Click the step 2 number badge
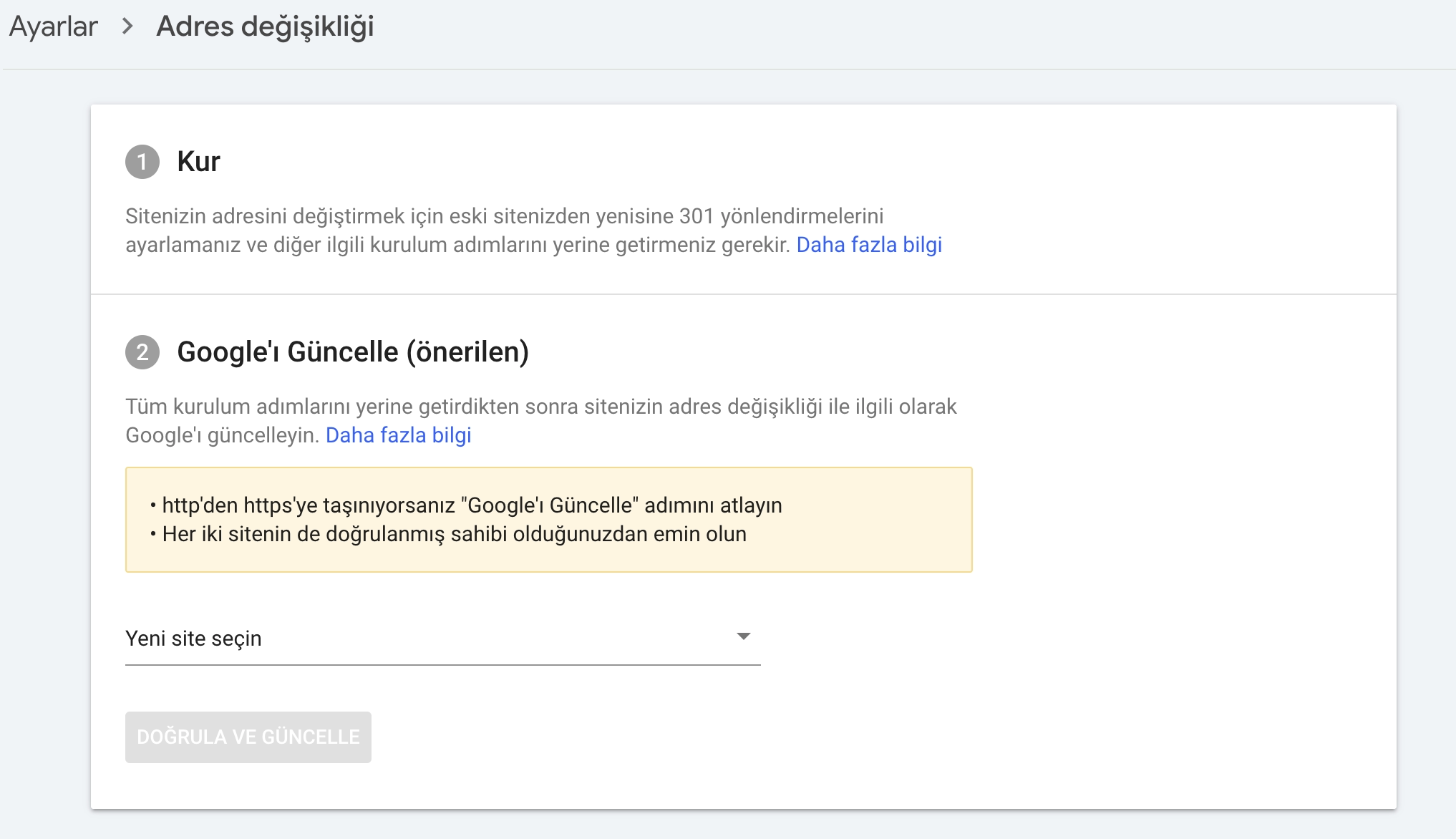1456x839 pixels. (142, 352)
